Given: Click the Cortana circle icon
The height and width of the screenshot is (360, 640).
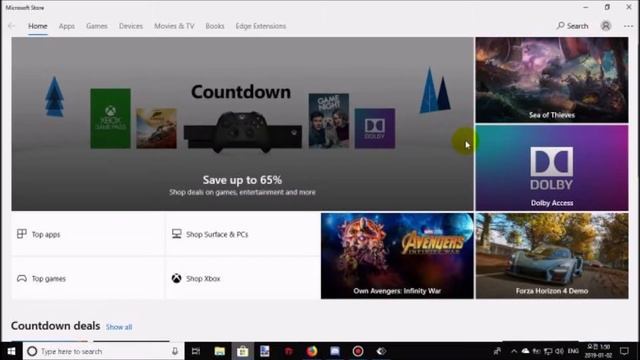Looking at the screenshot, I should pyautogui.click(x=32, y=351).
